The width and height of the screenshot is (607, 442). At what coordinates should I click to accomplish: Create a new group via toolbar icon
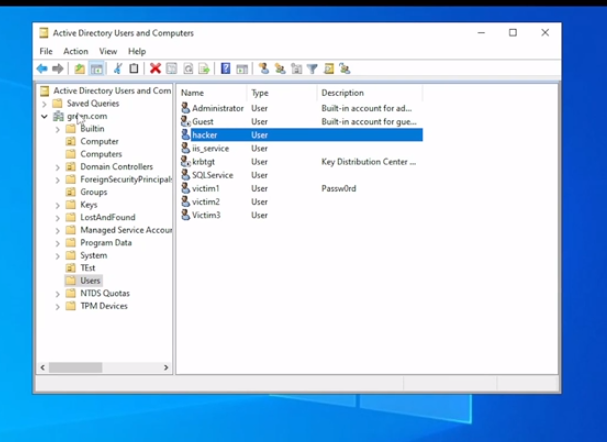click(280, 69)
